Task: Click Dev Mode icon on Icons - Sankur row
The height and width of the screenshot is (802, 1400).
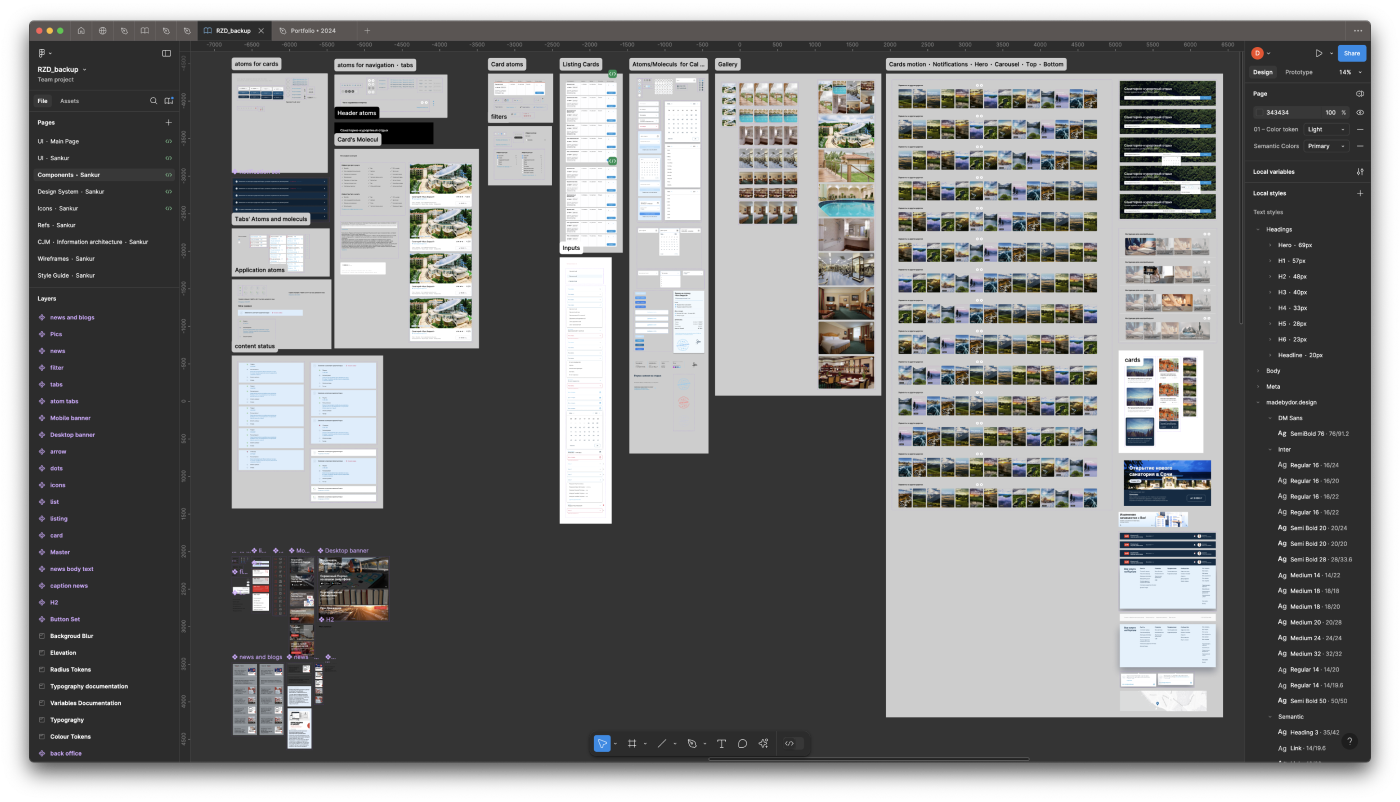Action: pyautogui.click(x=169, y=208)
